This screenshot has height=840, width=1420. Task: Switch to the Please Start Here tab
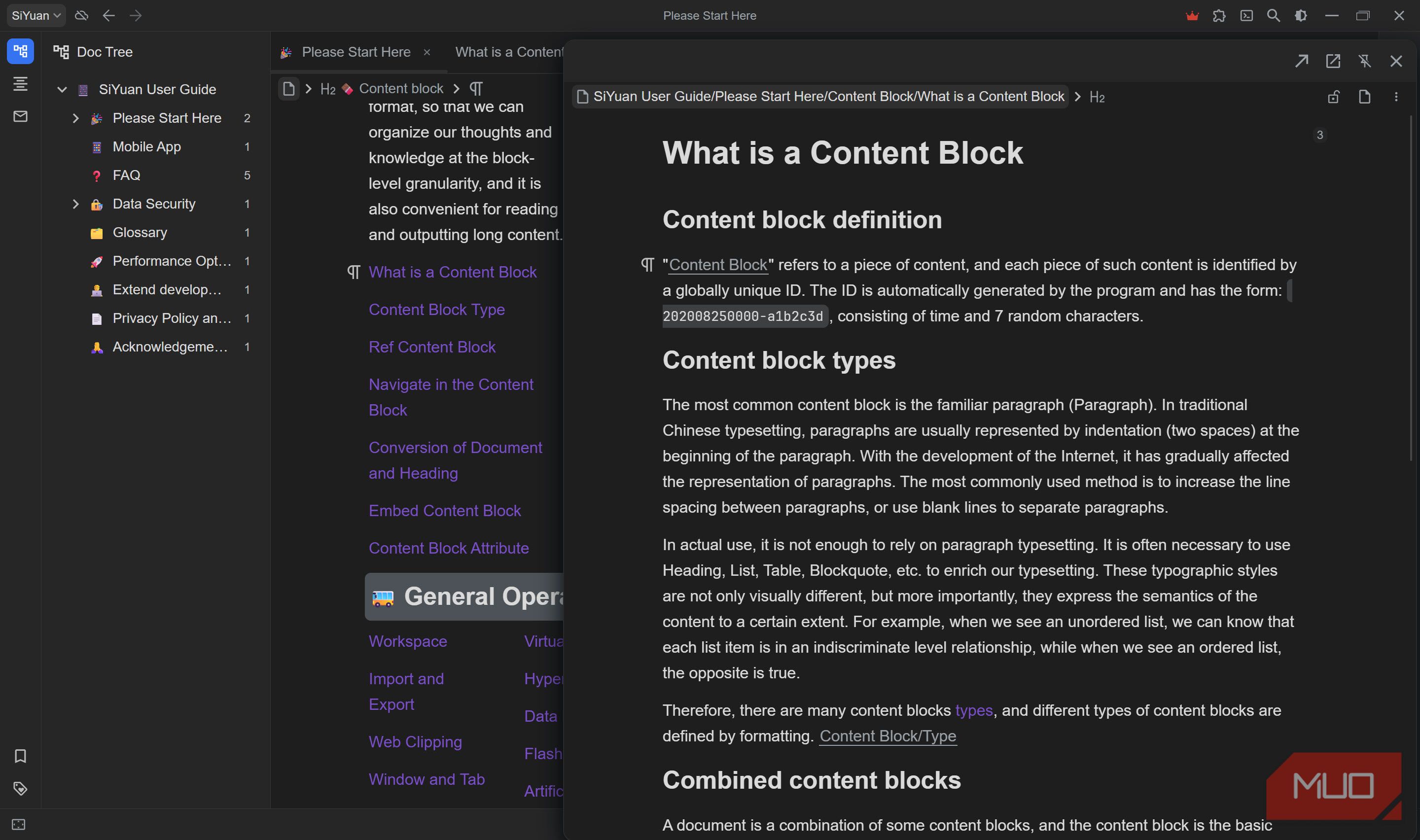[x=356, y=52]
